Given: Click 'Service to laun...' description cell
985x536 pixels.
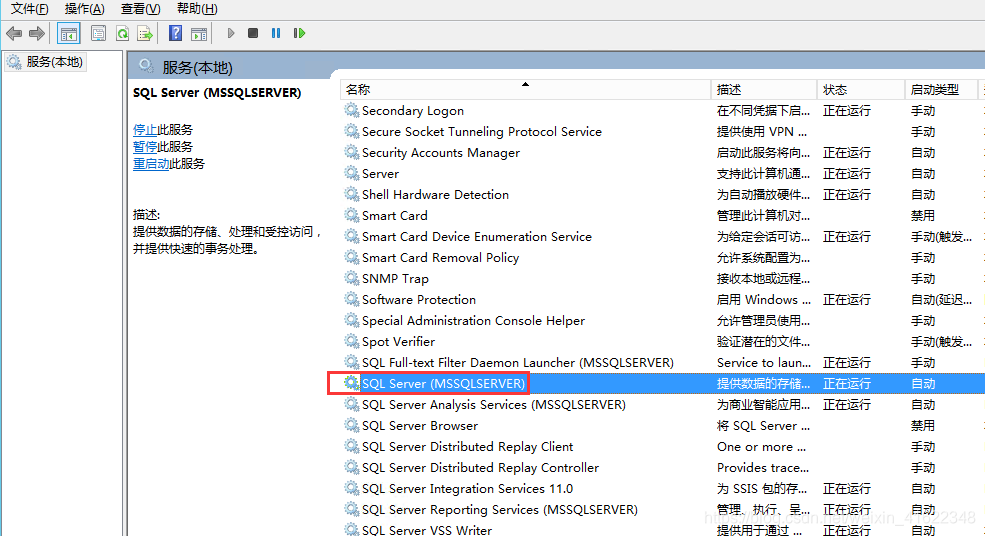Looking at the screenshot, I should point(764,363).
